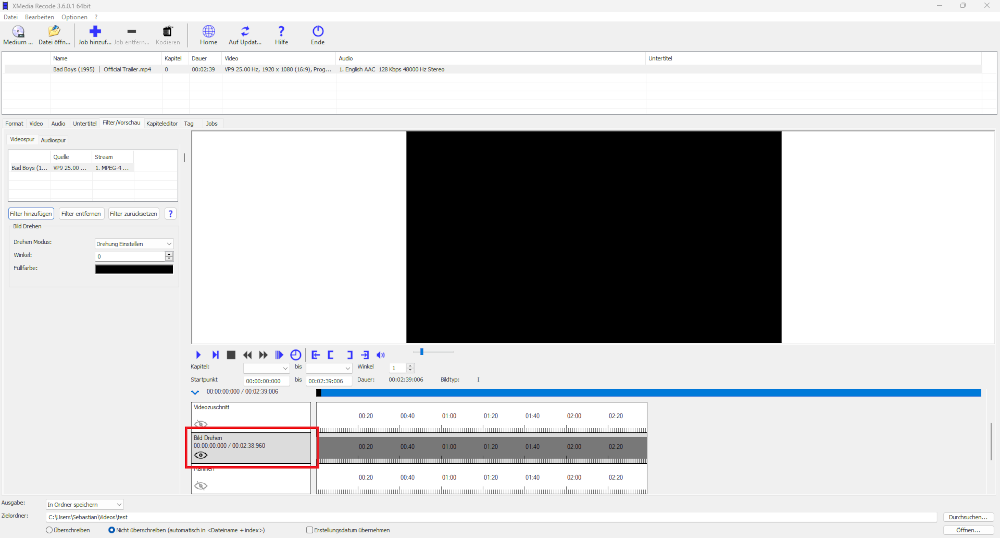Click the Zielordner path input field
1000x538 pixels.
coord(491,517)
